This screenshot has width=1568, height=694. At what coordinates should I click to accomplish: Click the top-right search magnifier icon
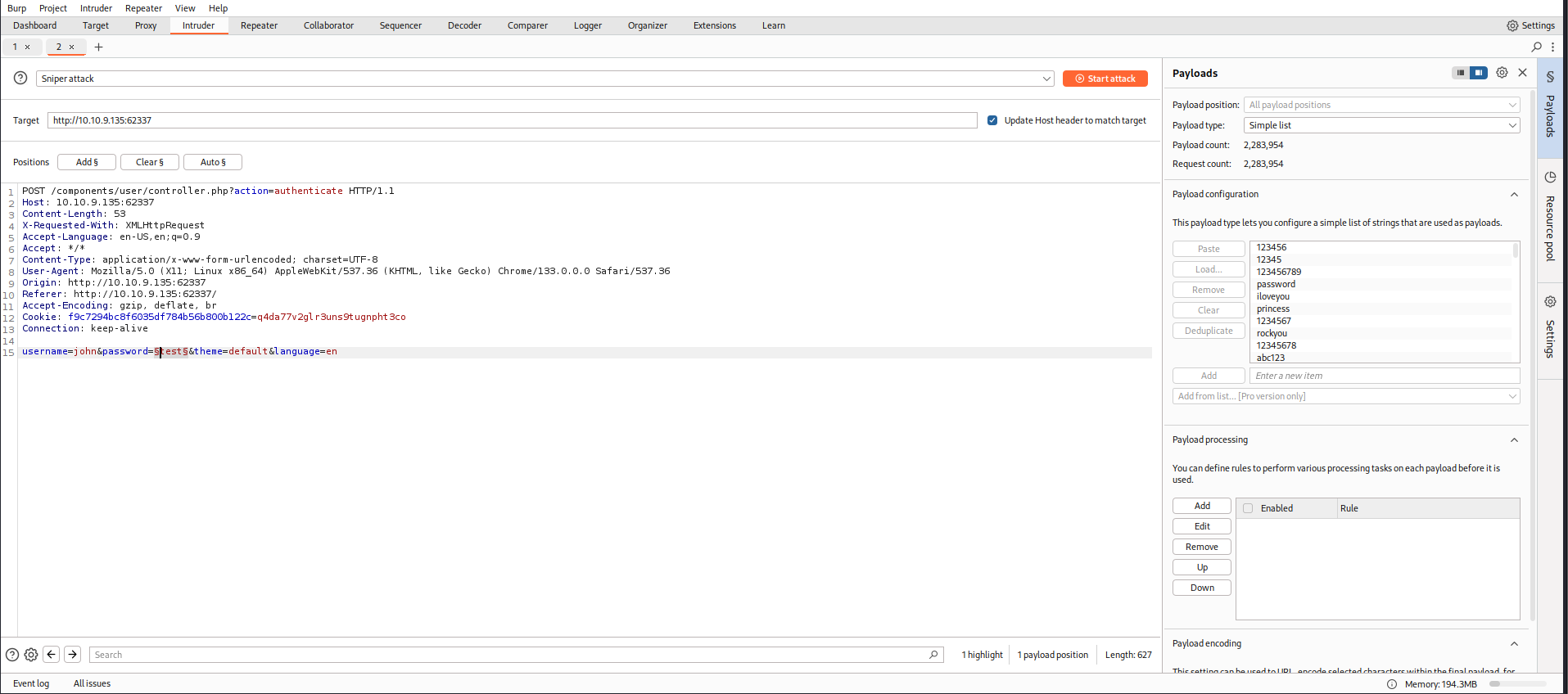(1536, 47)
